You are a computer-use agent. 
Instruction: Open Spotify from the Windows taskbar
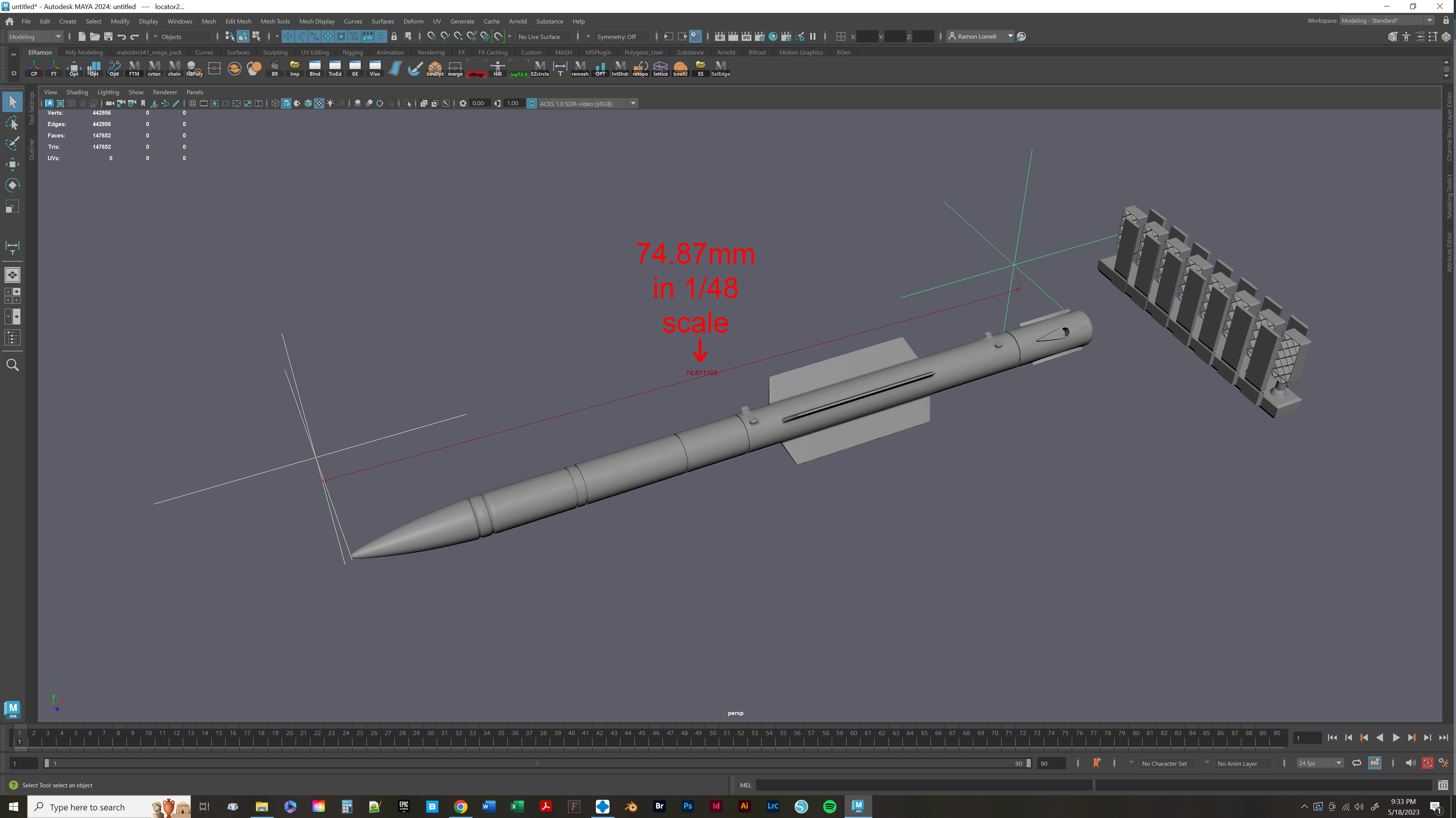(x=829, y=807)
